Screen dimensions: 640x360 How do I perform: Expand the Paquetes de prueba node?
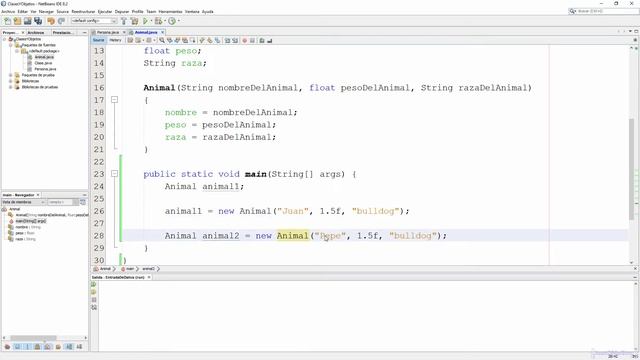pyautogui.click(x=11, y=75)
